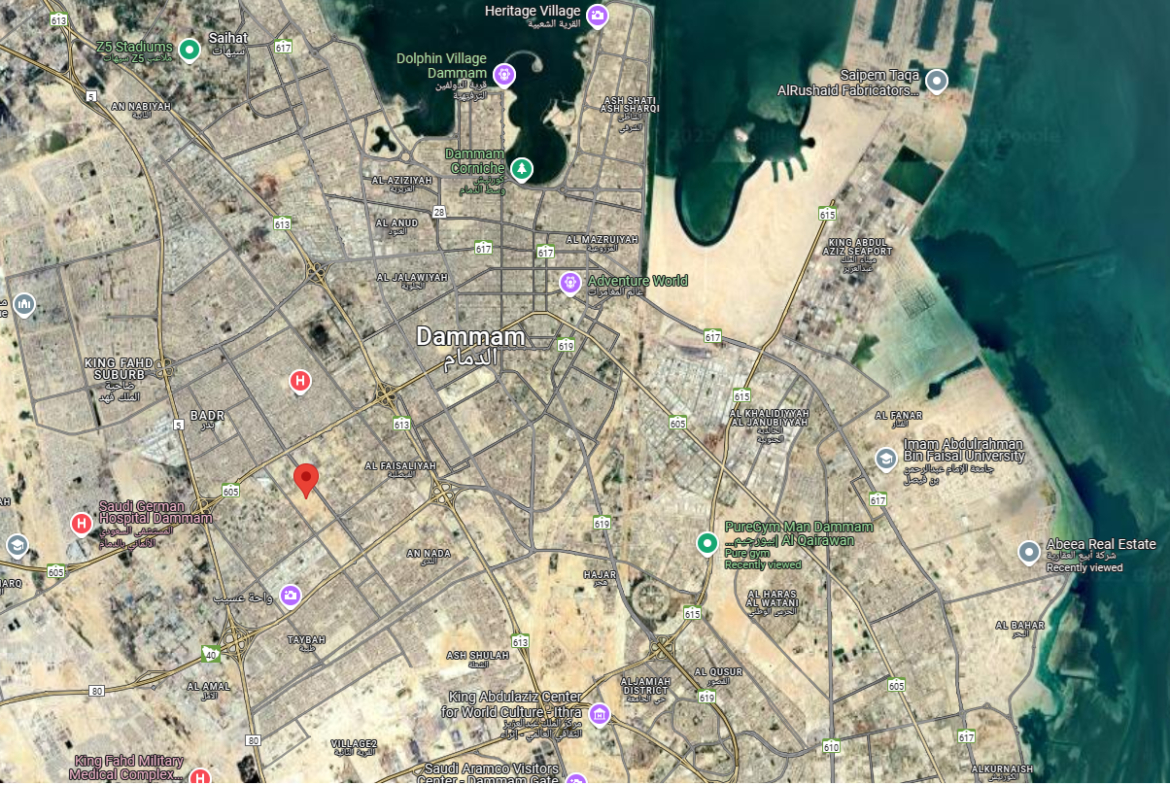Viewport: 1170px width, 785px height.
Task: Open the Saudi German Hospital marker
Action: click(x=81, y=523)
